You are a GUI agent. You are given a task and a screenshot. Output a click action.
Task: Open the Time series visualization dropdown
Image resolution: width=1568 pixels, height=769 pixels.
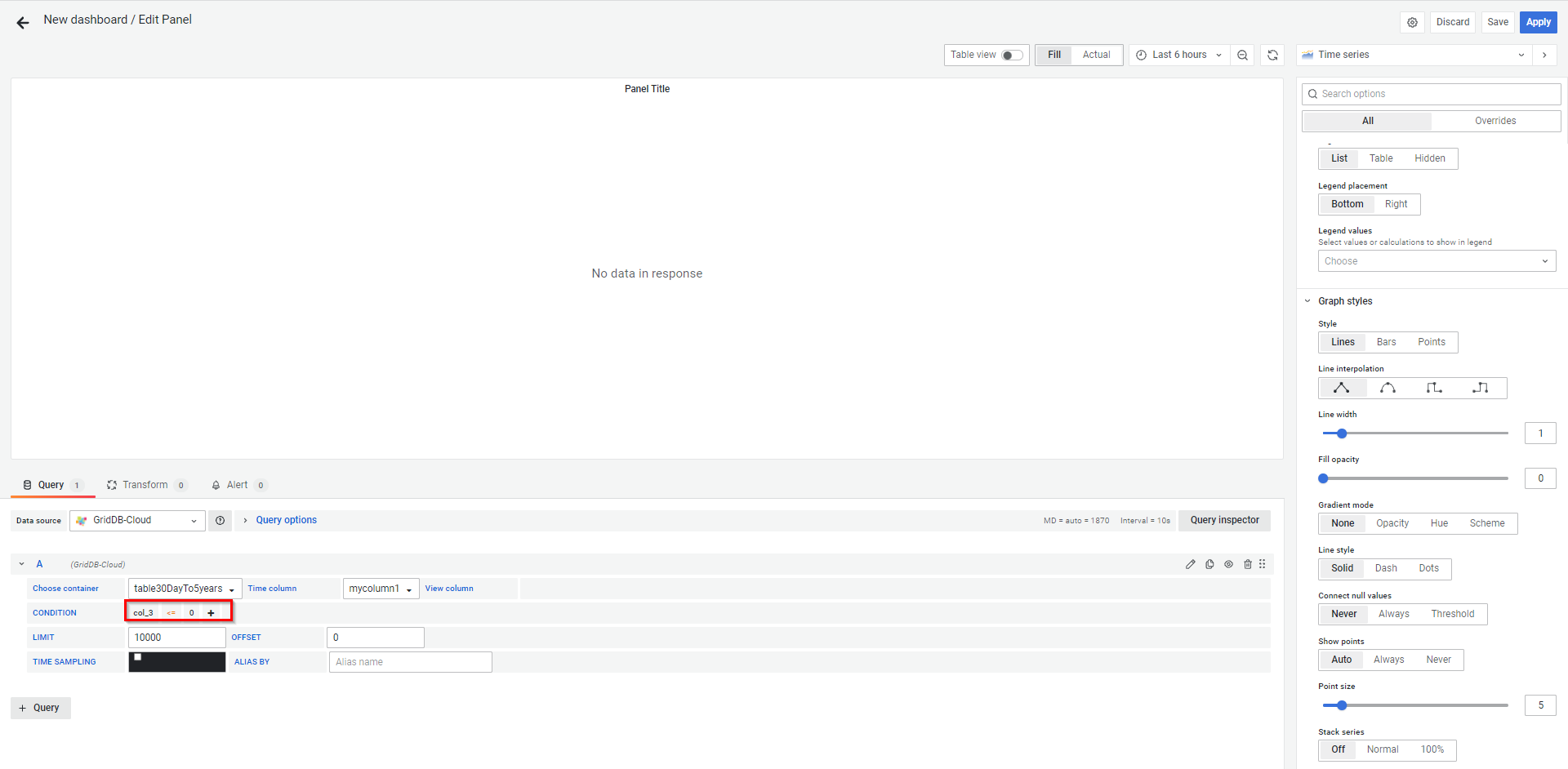(x=1414, y=56)
